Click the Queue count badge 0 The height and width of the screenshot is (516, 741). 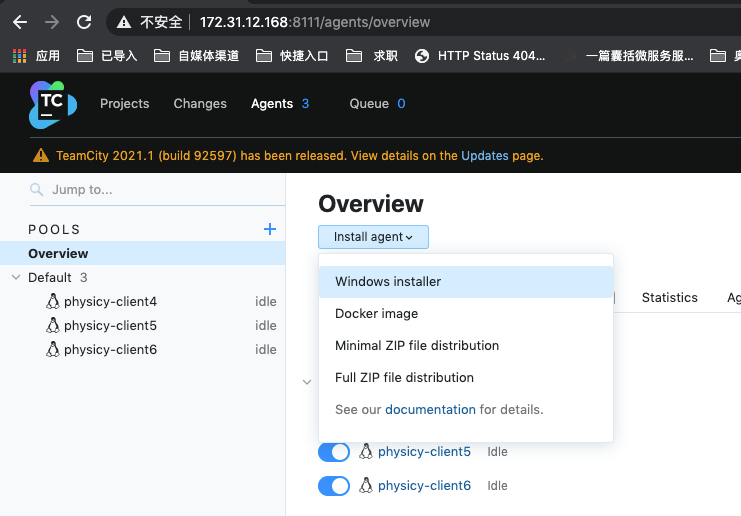click(x=401, y=103)
